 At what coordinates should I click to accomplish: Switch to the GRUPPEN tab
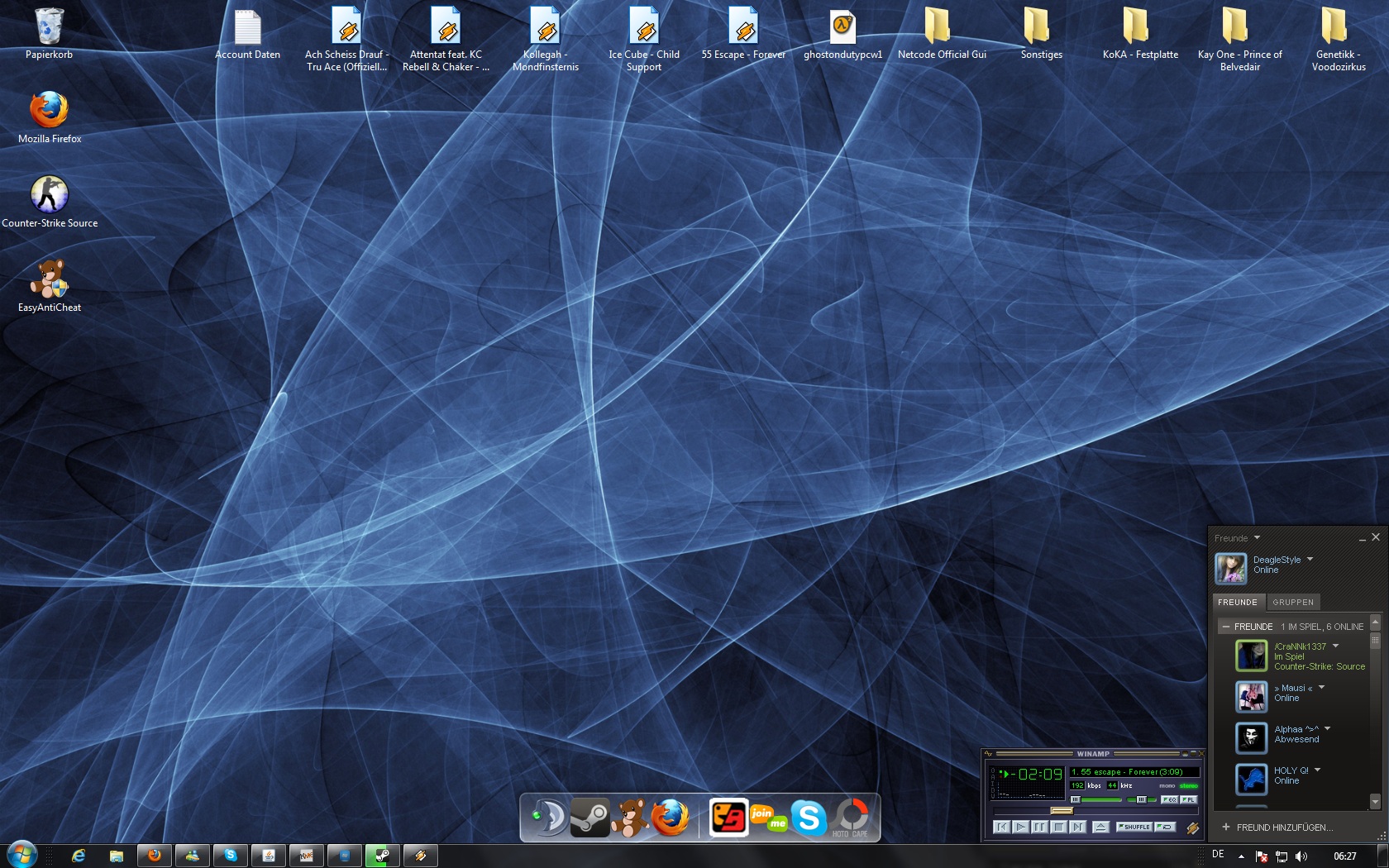click(1292, 602)
